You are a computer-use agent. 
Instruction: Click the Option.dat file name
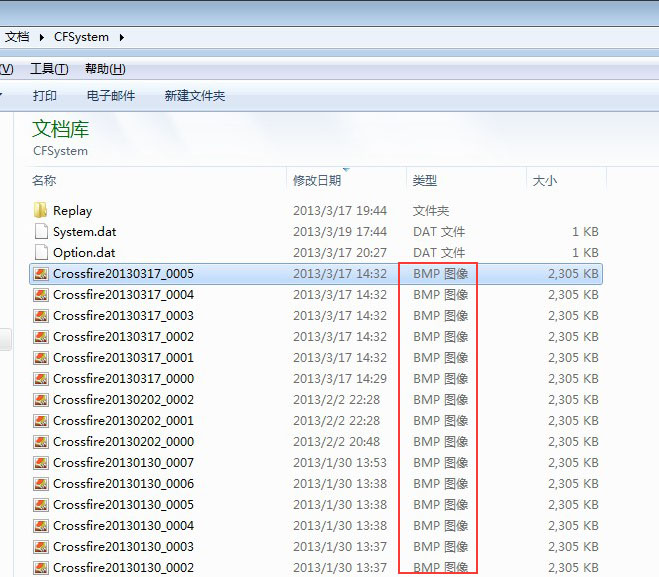tap(84, 253)
